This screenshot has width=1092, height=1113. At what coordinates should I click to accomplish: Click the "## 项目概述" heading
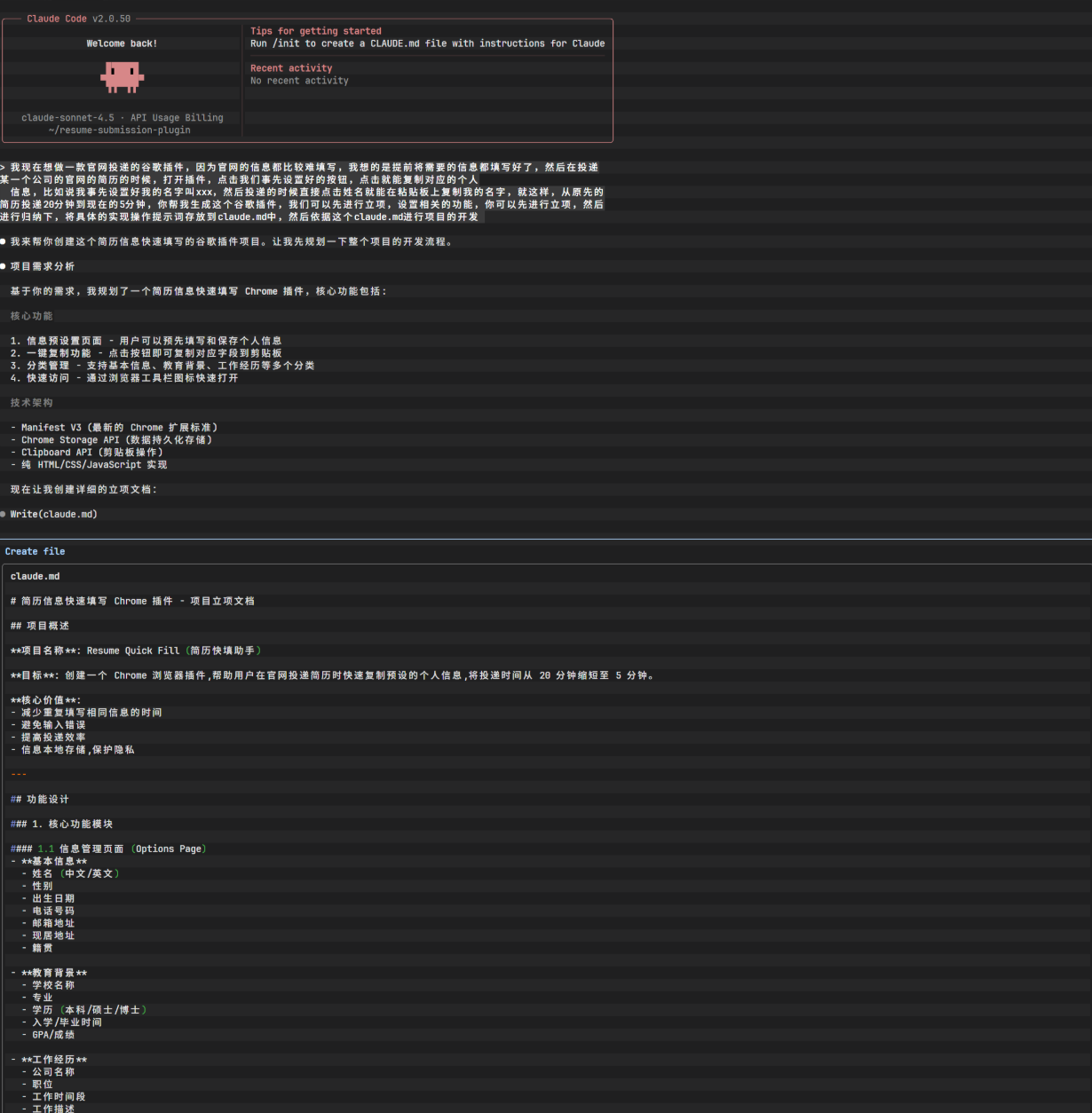click(40, 627)
